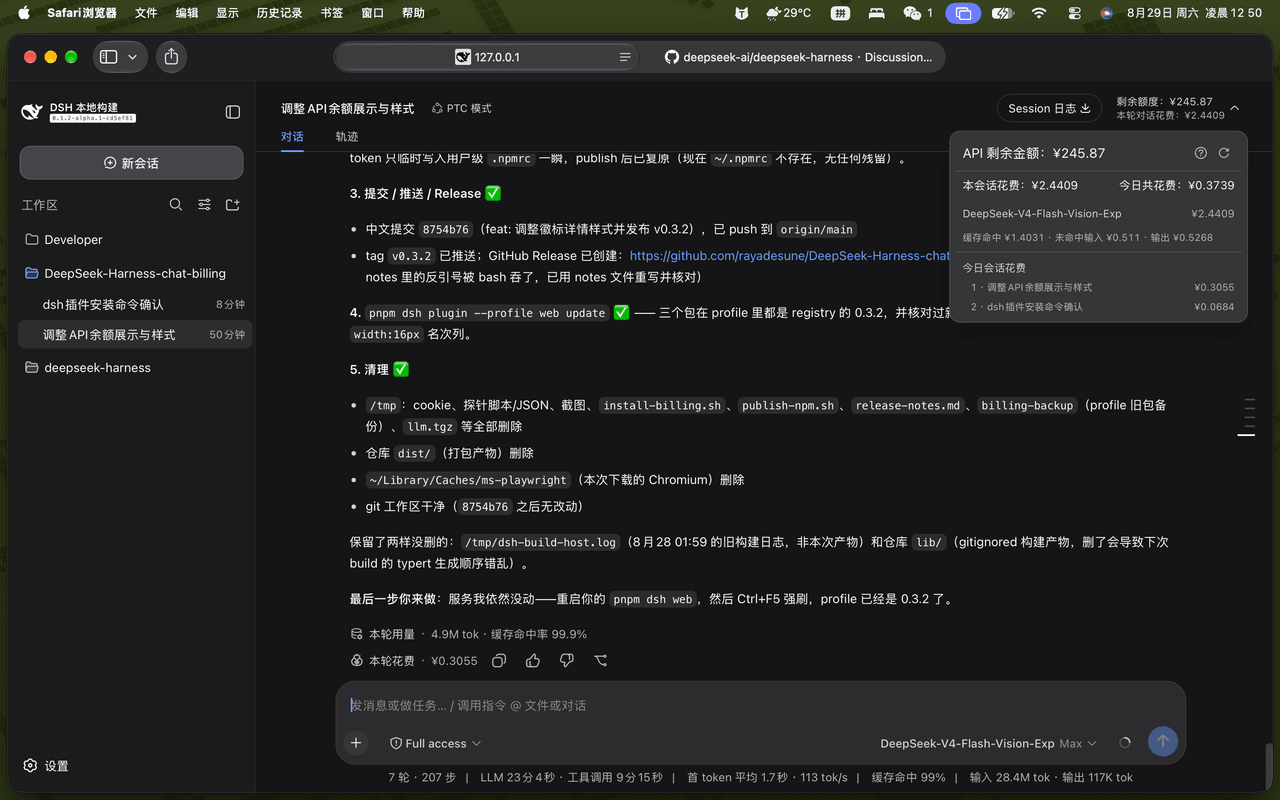Select the 调整 API余额展示与样式 conversation
This screenshot has width=1280, height=800.
[x=135, y=335]
